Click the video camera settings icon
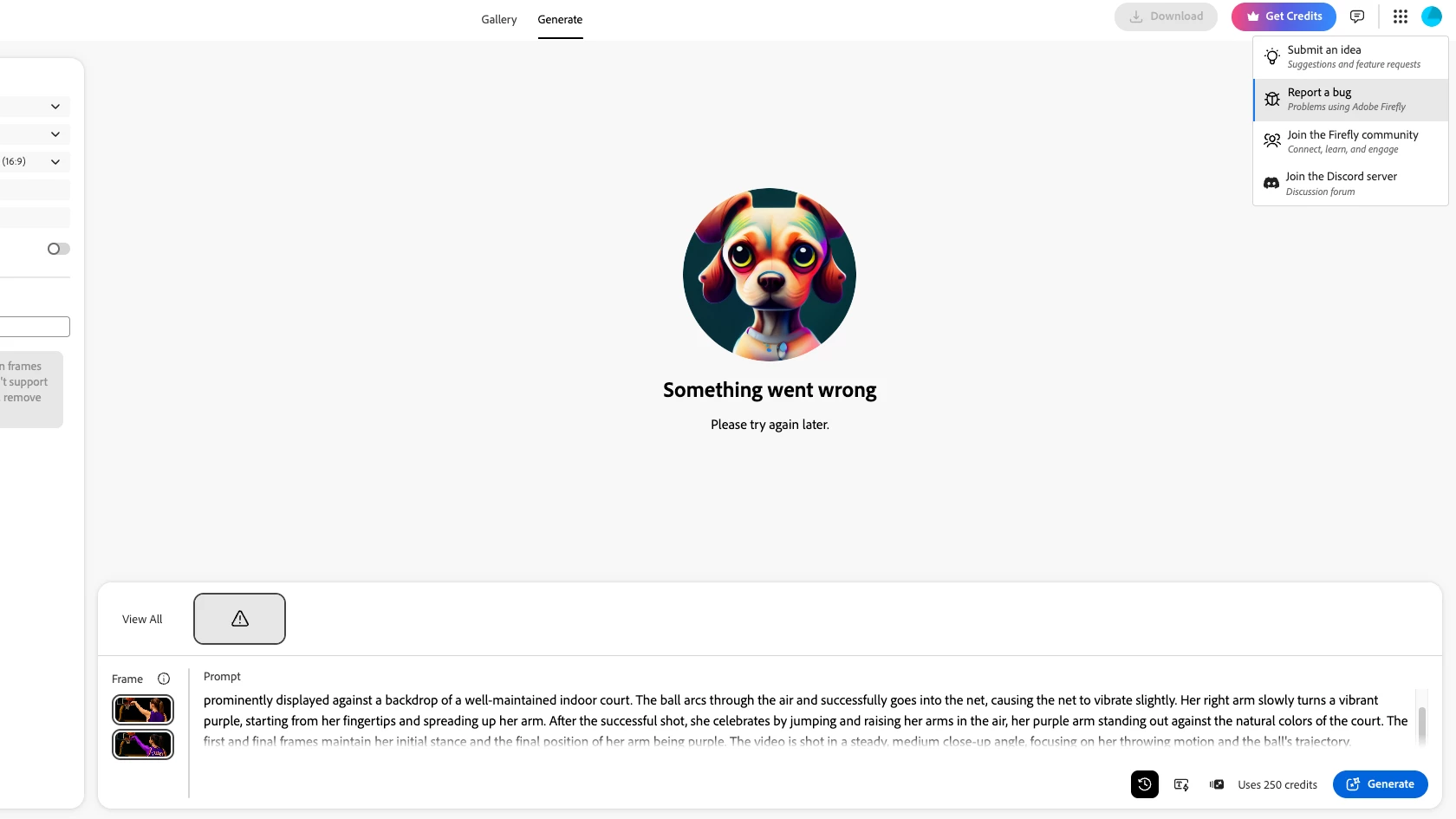The height and width of the screenshot is (819, 1456). [x=1217, y=784]
